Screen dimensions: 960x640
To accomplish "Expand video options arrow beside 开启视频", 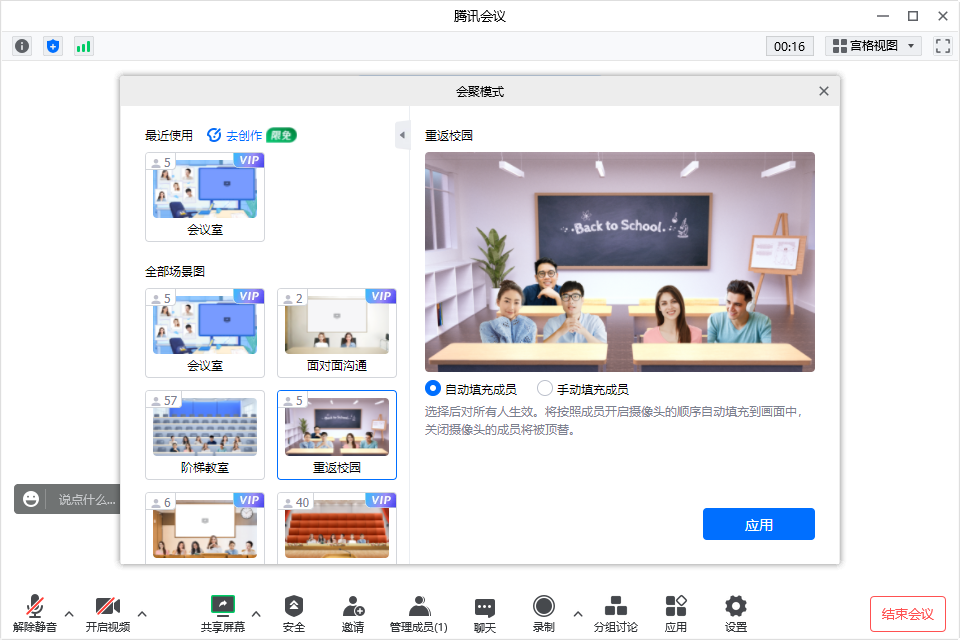I will pyautogui.click(x=142, y=614).
